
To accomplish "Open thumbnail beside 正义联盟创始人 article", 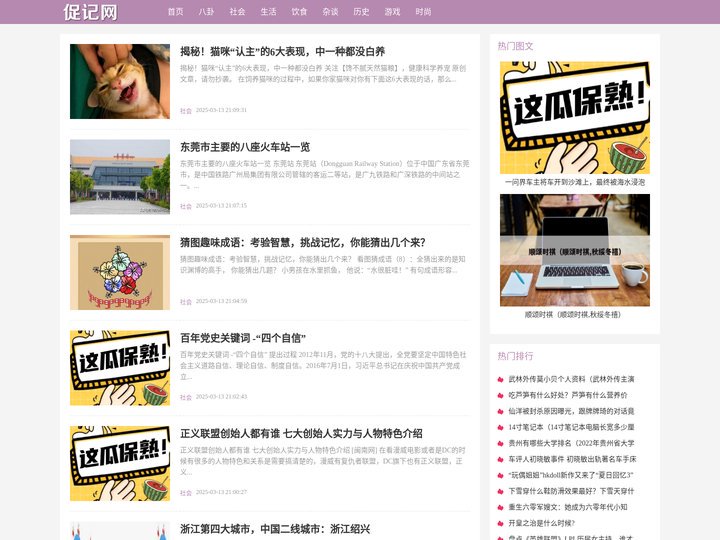I will click(120, 463).
